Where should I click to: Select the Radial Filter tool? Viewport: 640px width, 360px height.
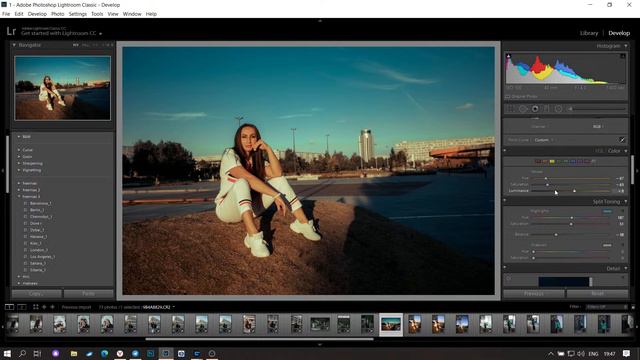coord(558,109)
